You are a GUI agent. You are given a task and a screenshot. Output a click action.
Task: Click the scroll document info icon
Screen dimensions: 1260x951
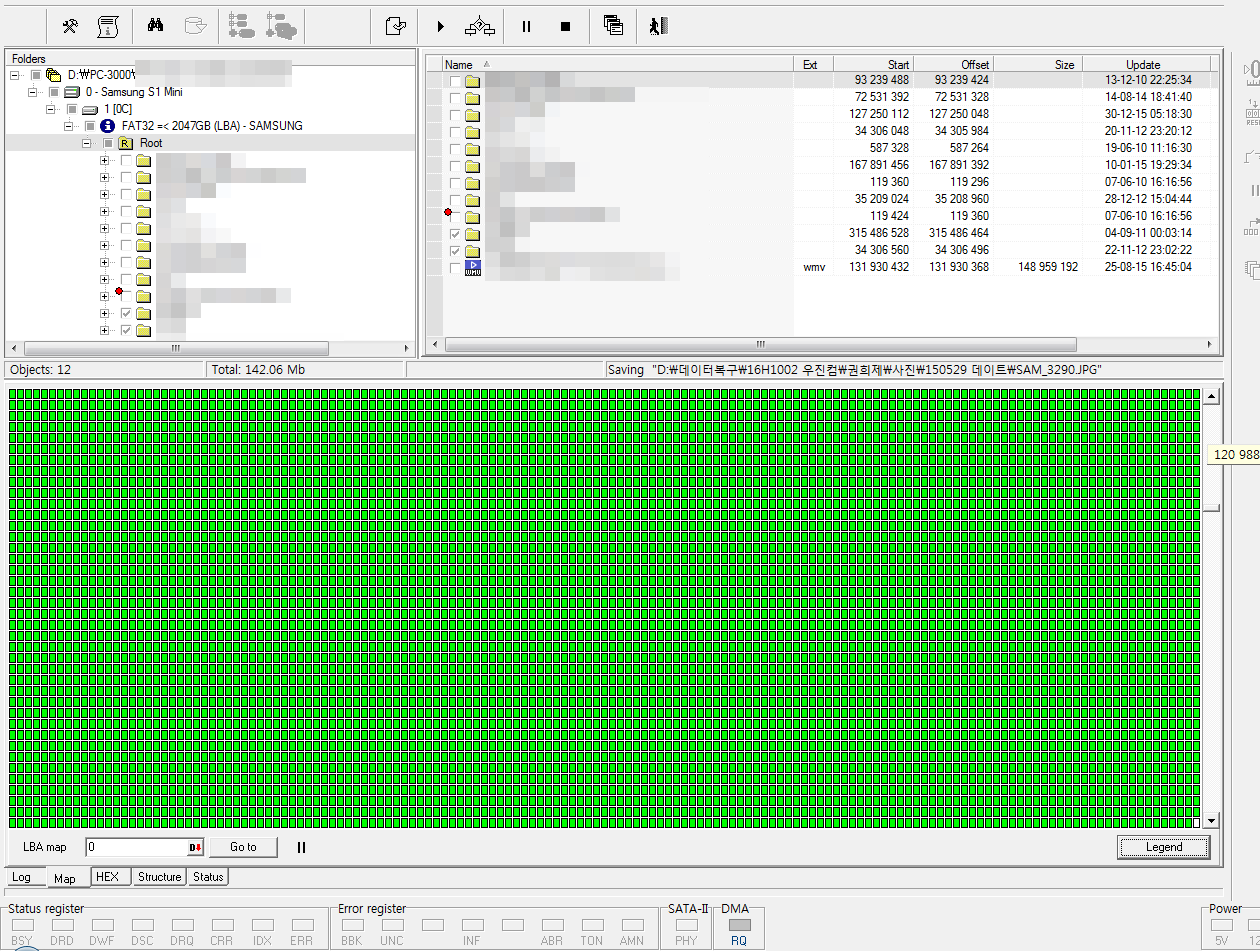107,27
